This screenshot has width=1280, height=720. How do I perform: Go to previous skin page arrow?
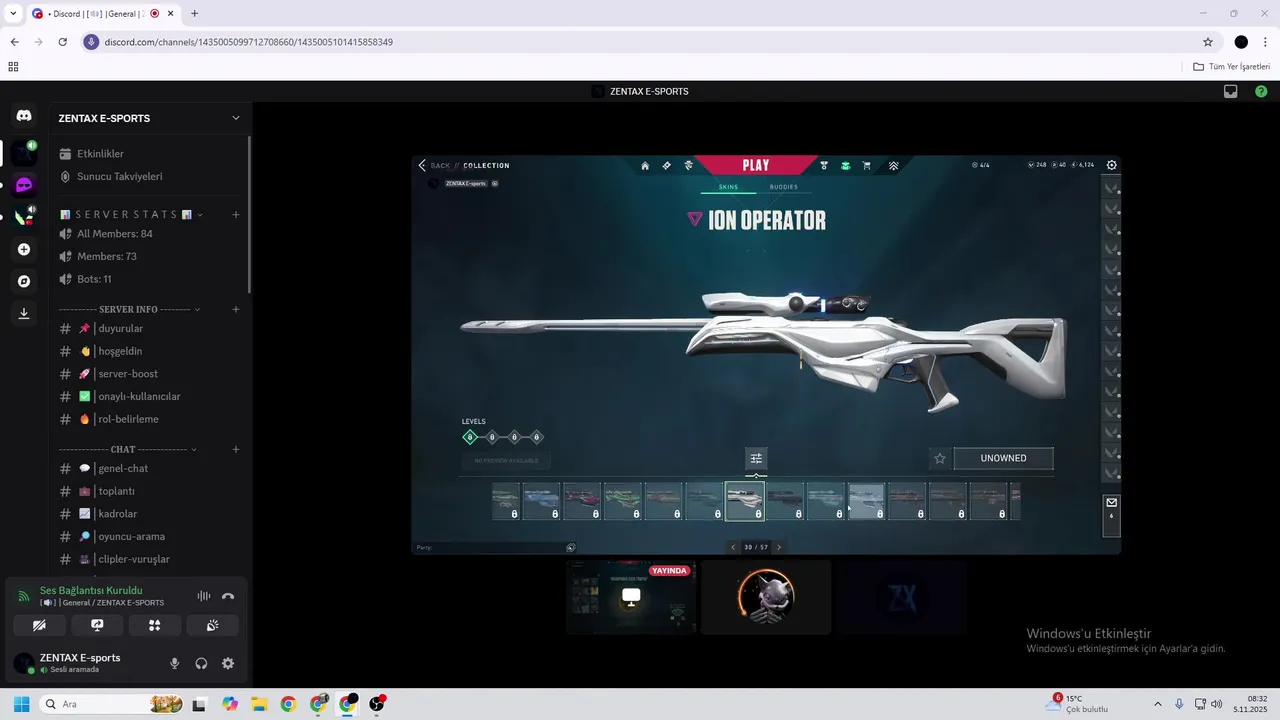(733, 547)
